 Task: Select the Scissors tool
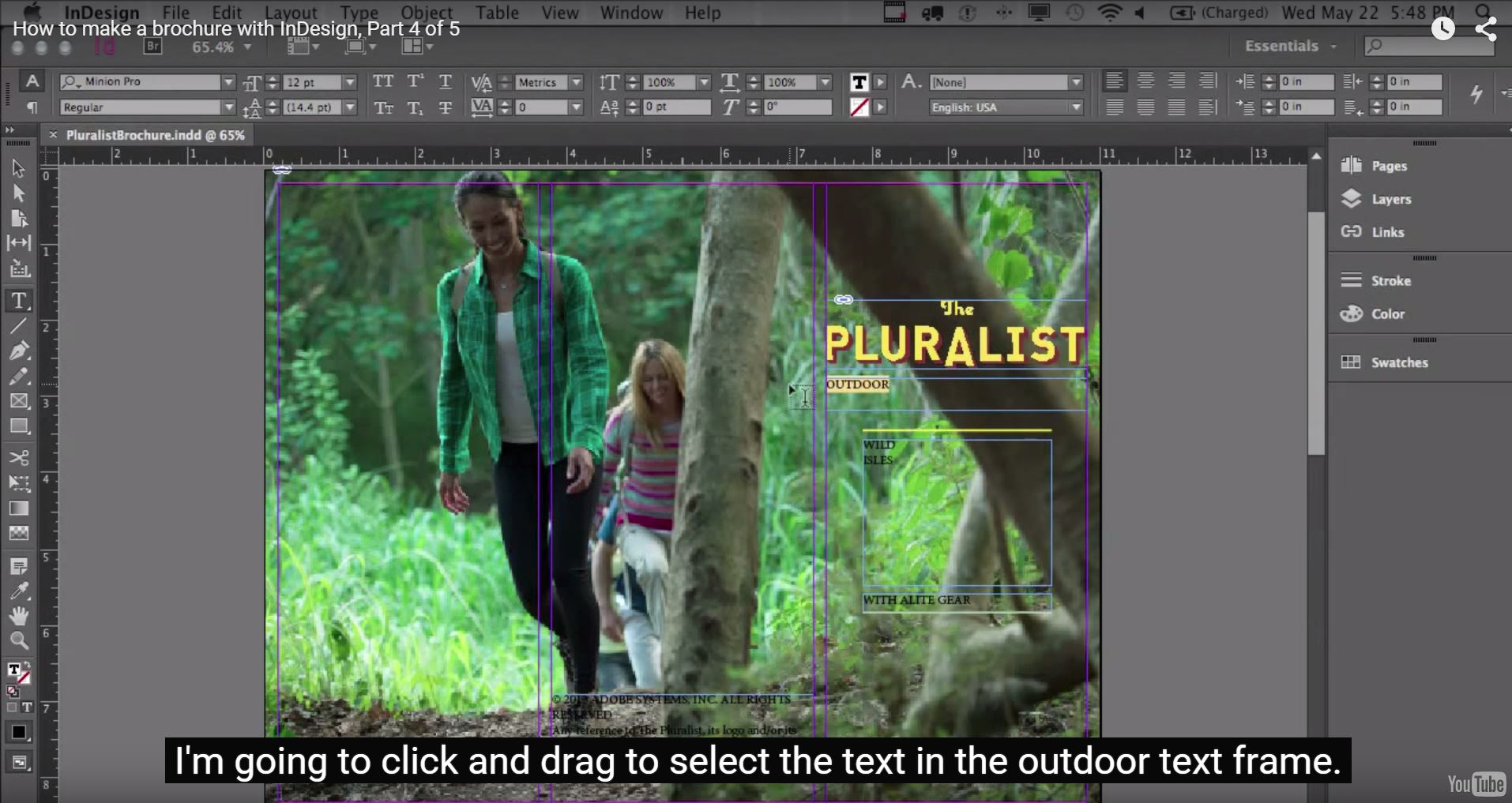pos(18,458)
